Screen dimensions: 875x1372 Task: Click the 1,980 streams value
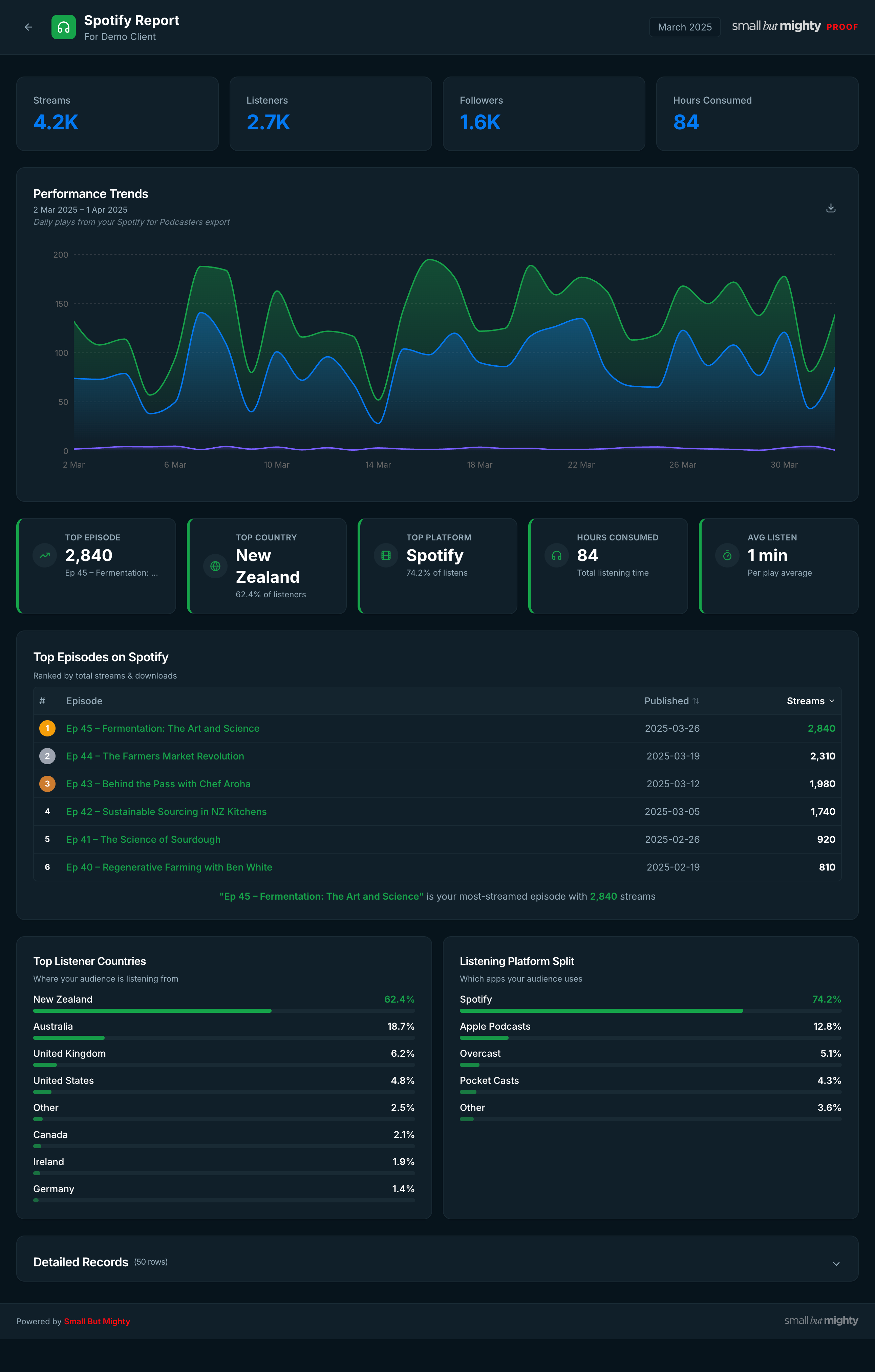pyautogui.click(x=823, y=784)
